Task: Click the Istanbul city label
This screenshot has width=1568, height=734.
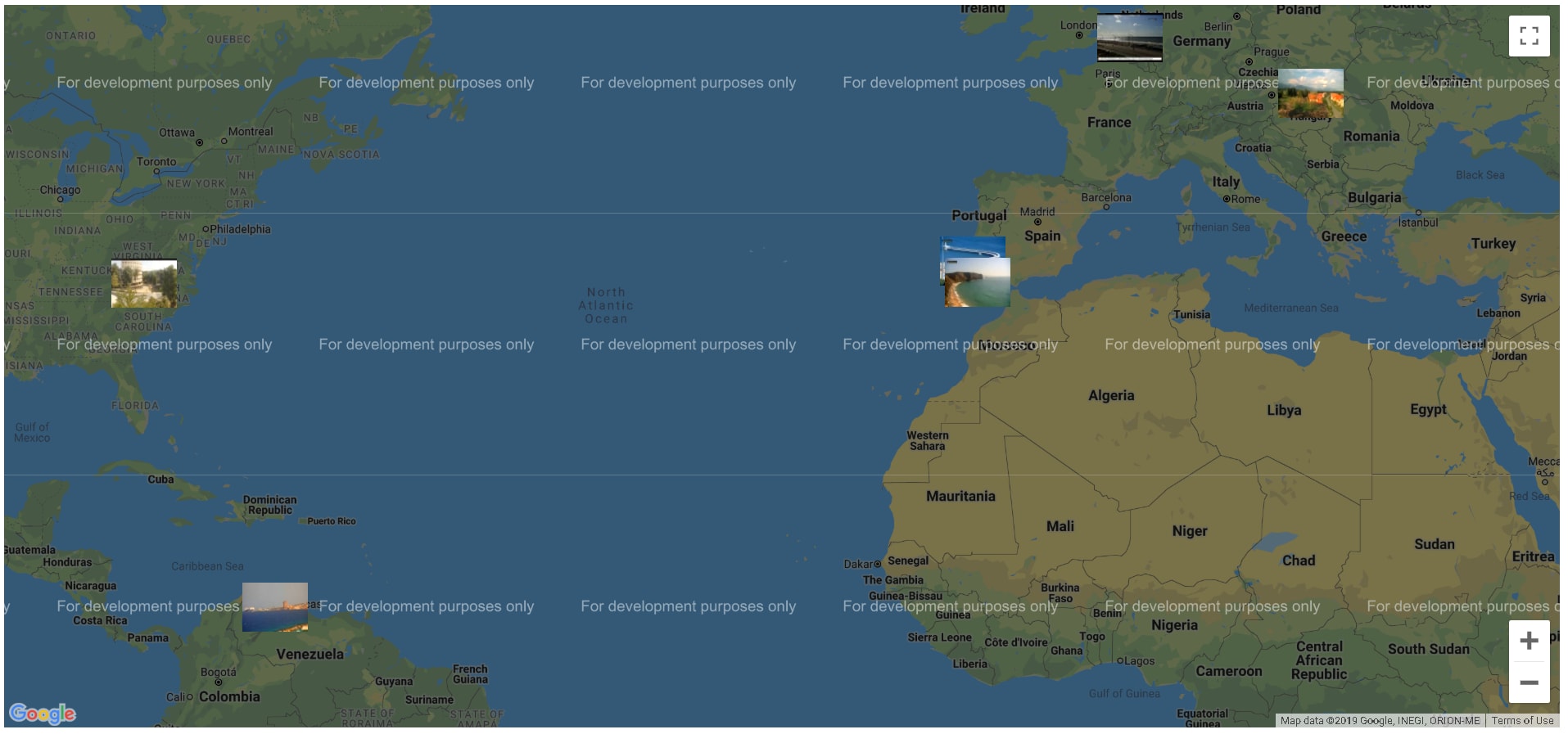Action: [1418, 223]
